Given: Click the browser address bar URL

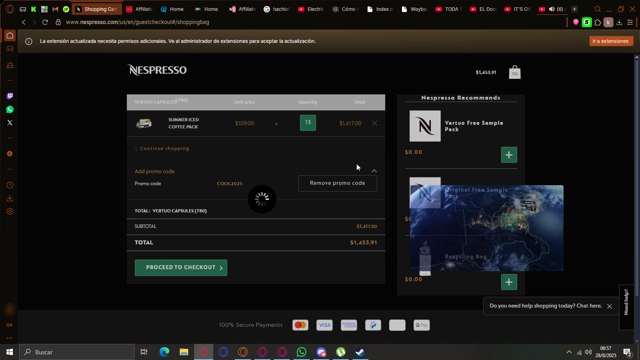Looking at the screenshot, I should 138,22.
